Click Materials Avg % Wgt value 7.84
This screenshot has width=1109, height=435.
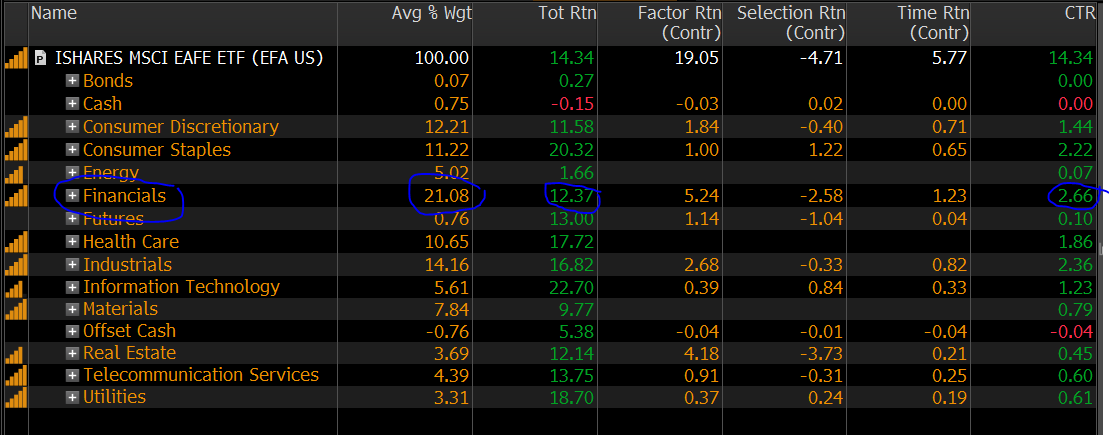click(450, 309)
